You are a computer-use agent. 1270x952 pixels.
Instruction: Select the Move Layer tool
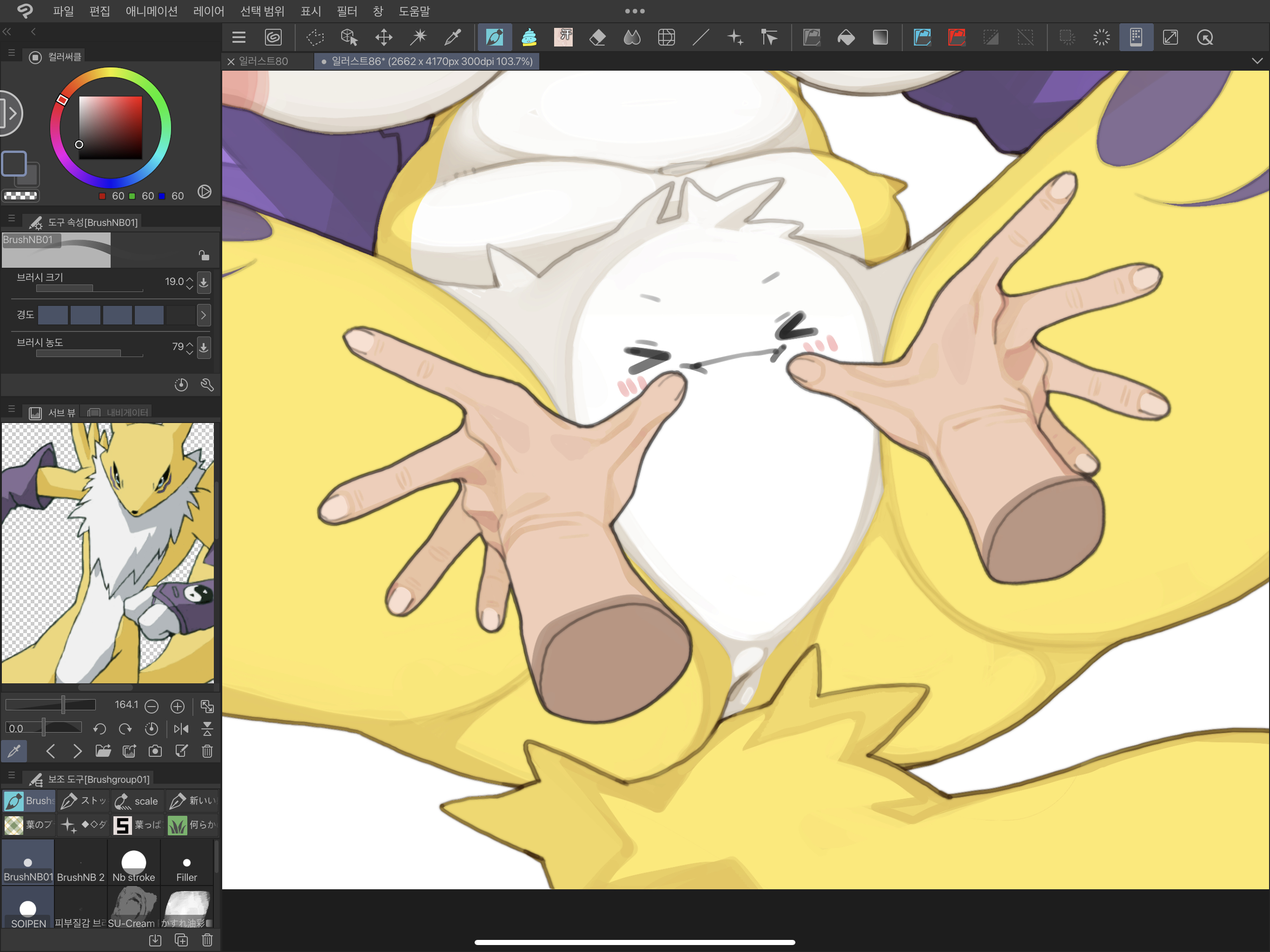tap(384, 38)
